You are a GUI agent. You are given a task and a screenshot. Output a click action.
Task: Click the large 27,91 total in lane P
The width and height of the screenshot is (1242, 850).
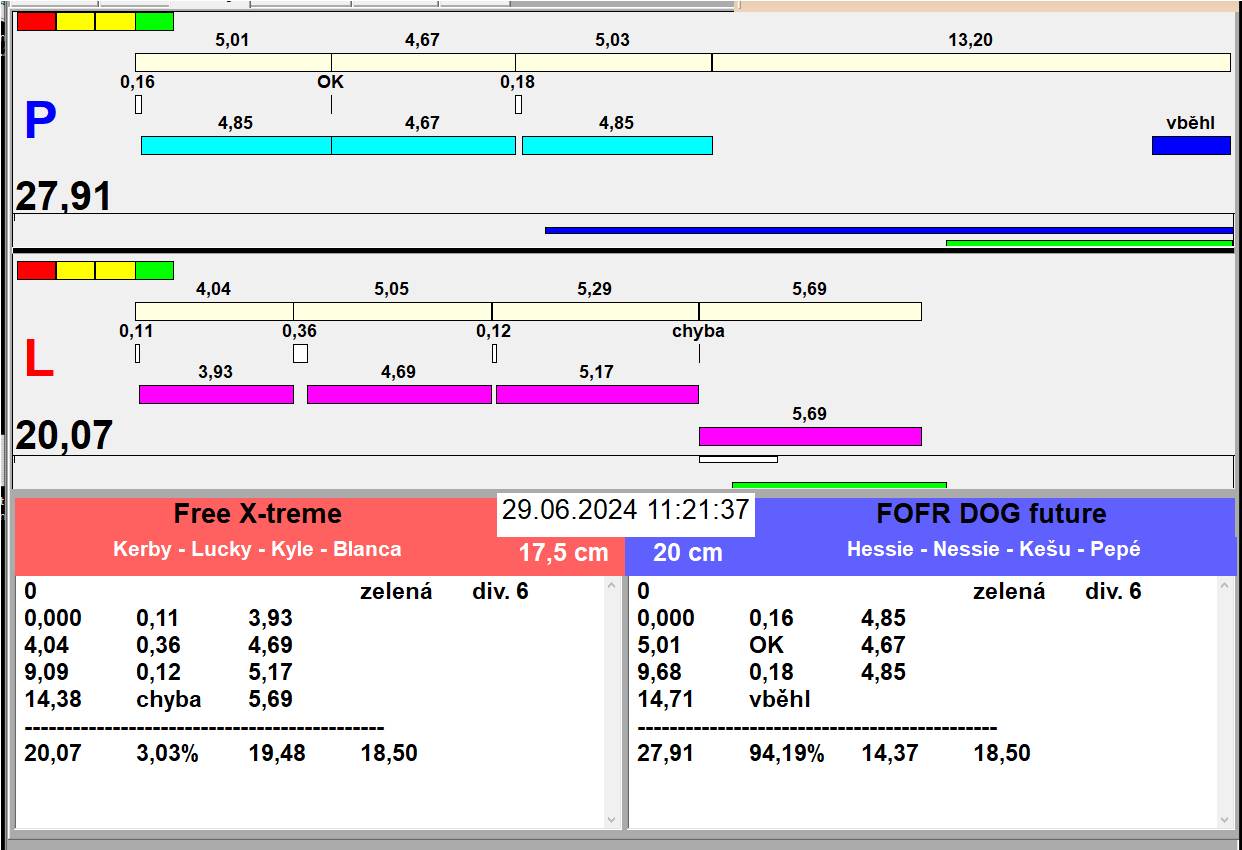tap(63, 196)
